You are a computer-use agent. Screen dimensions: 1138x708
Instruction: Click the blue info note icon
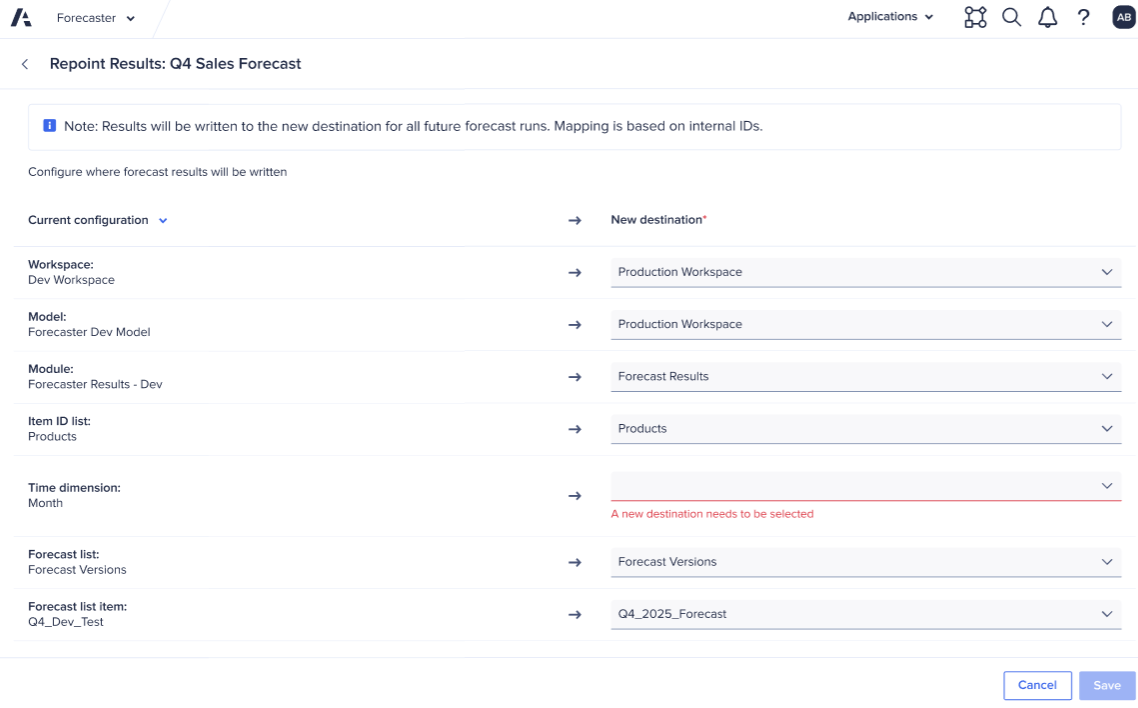49,127
